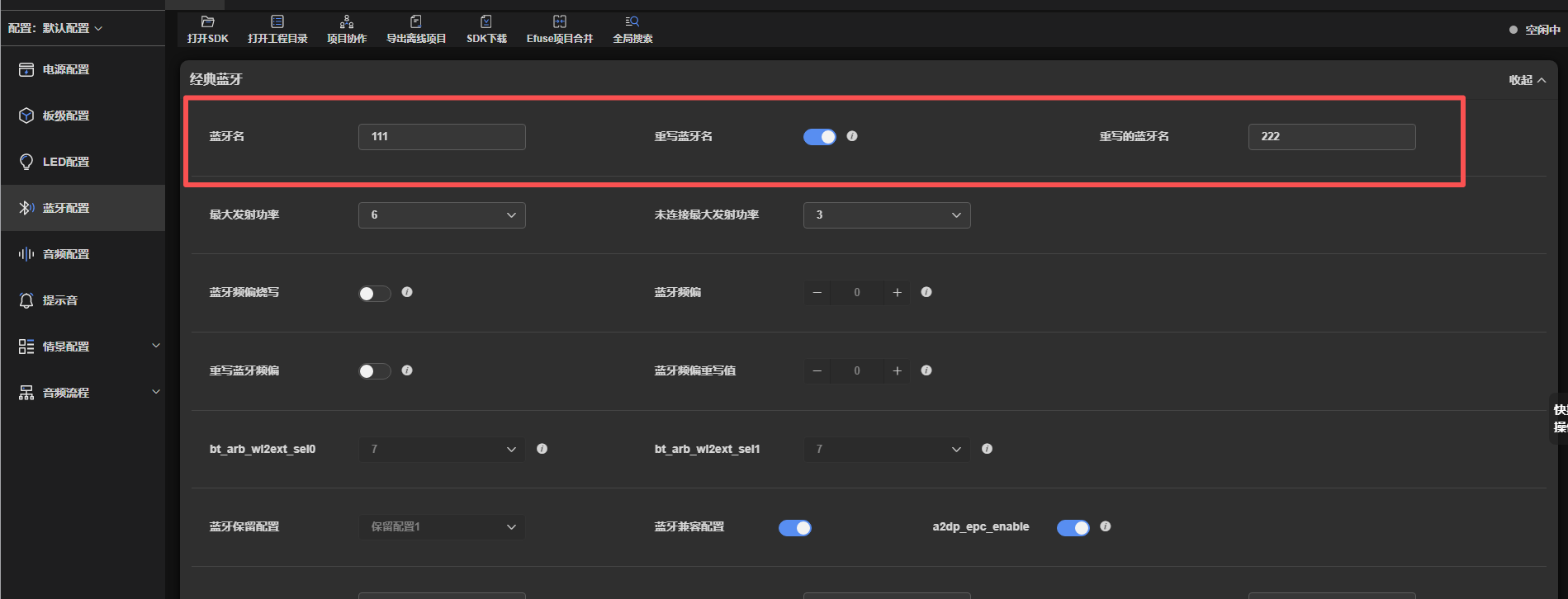Open 全局搜索 global search icon
Image resolution: width=1568 pixels, height=599 pixels.
(632, 21)
